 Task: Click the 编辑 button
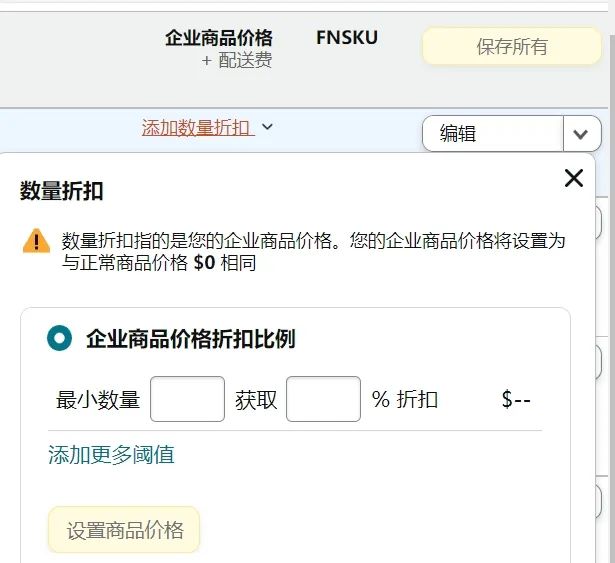pyautogui.click(x=493, y=134)
